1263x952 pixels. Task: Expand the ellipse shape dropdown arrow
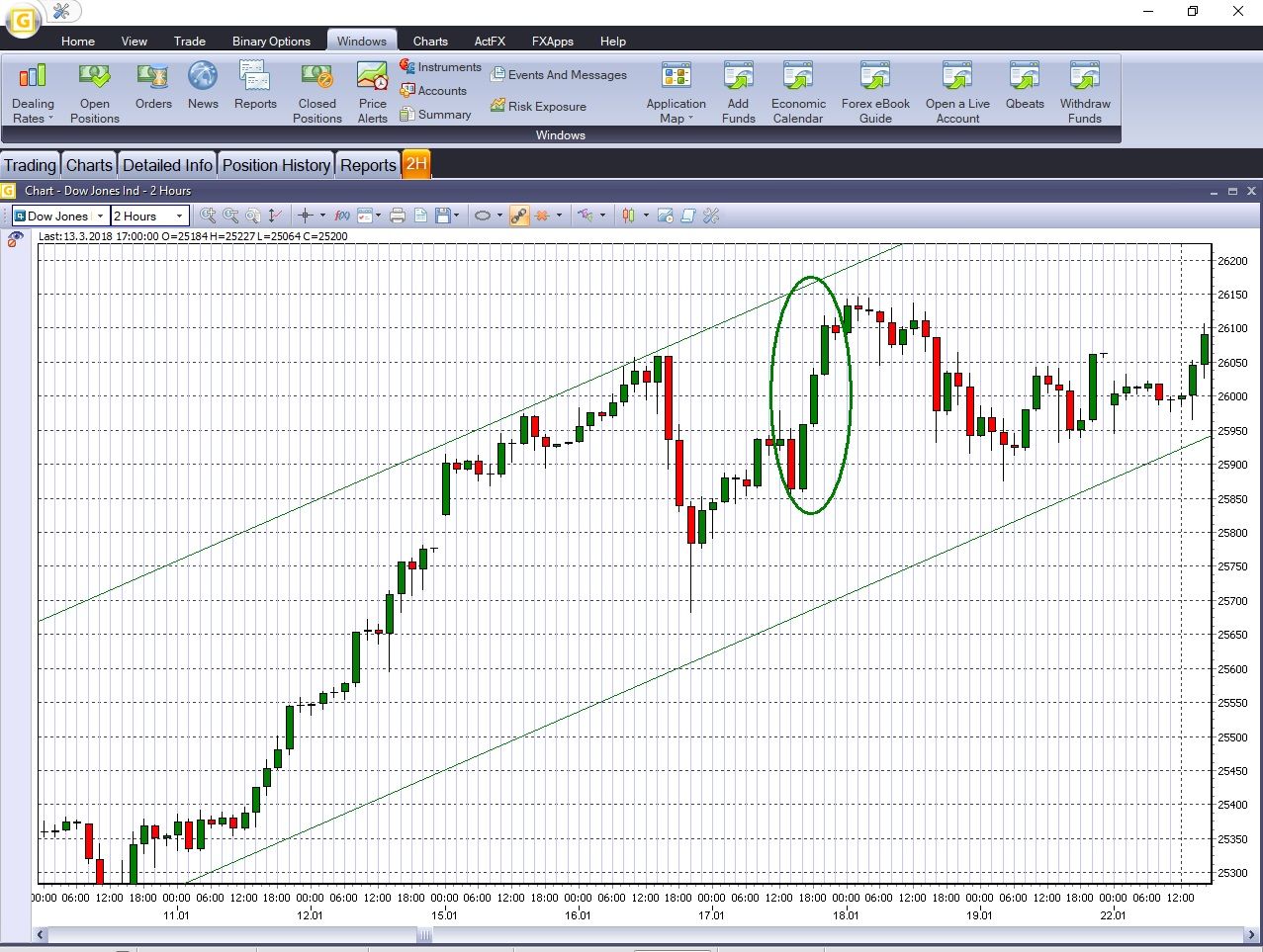click(499, 216)
